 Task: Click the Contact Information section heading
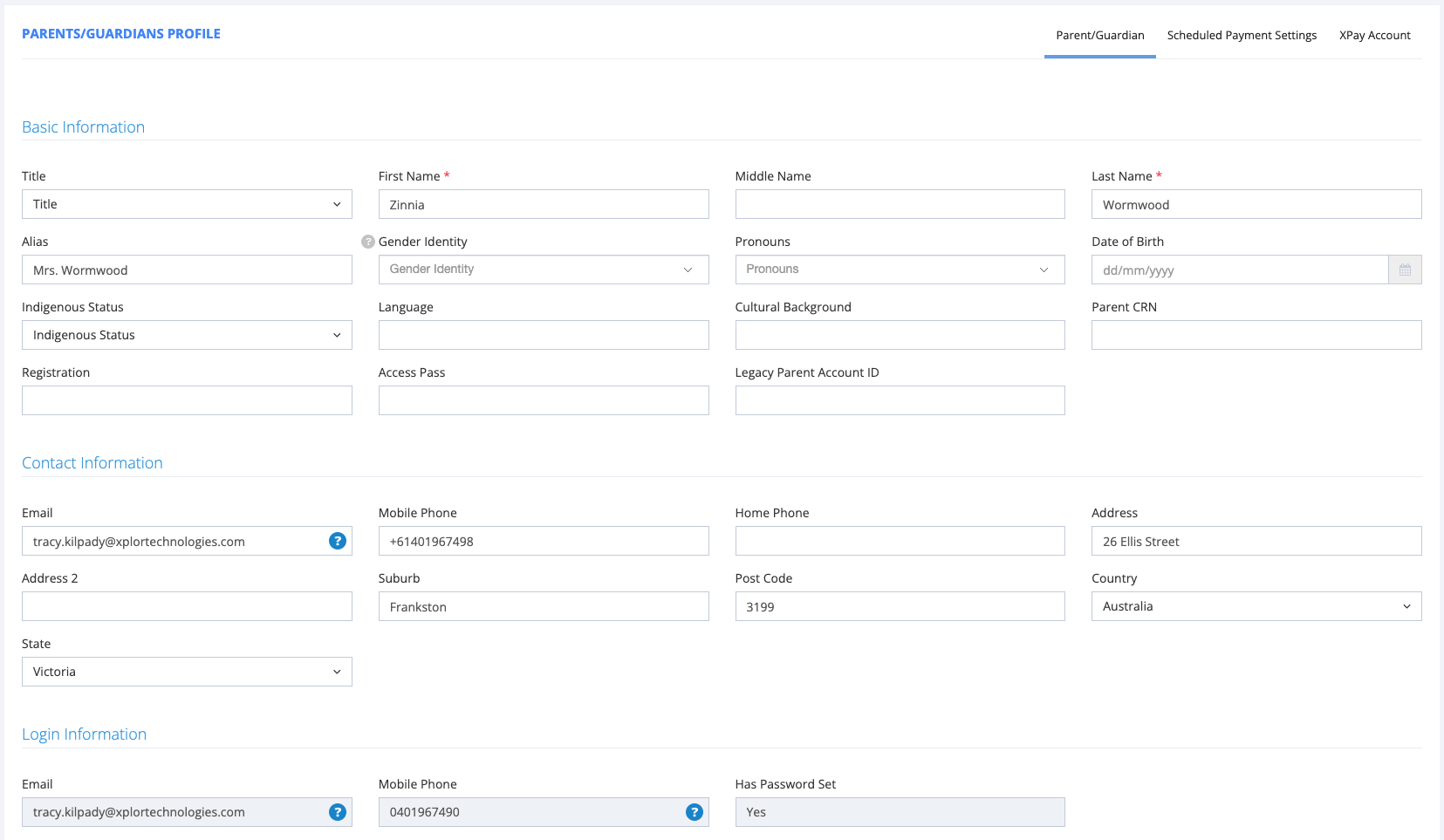click(x=92, y=462)
